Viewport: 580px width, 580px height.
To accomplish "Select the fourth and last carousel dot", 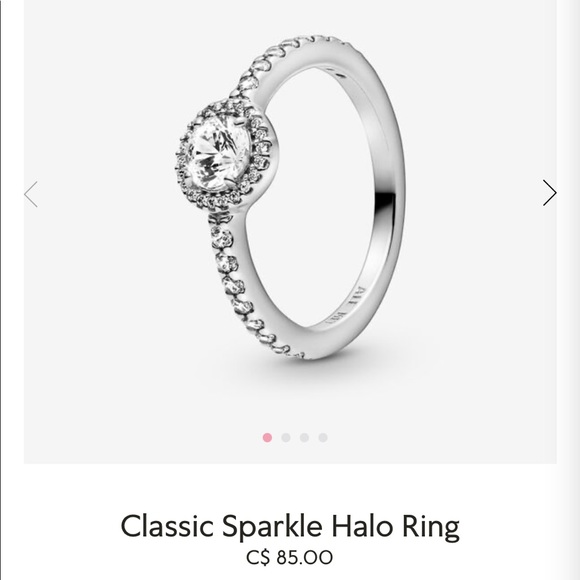I will [x=323, y=438].
